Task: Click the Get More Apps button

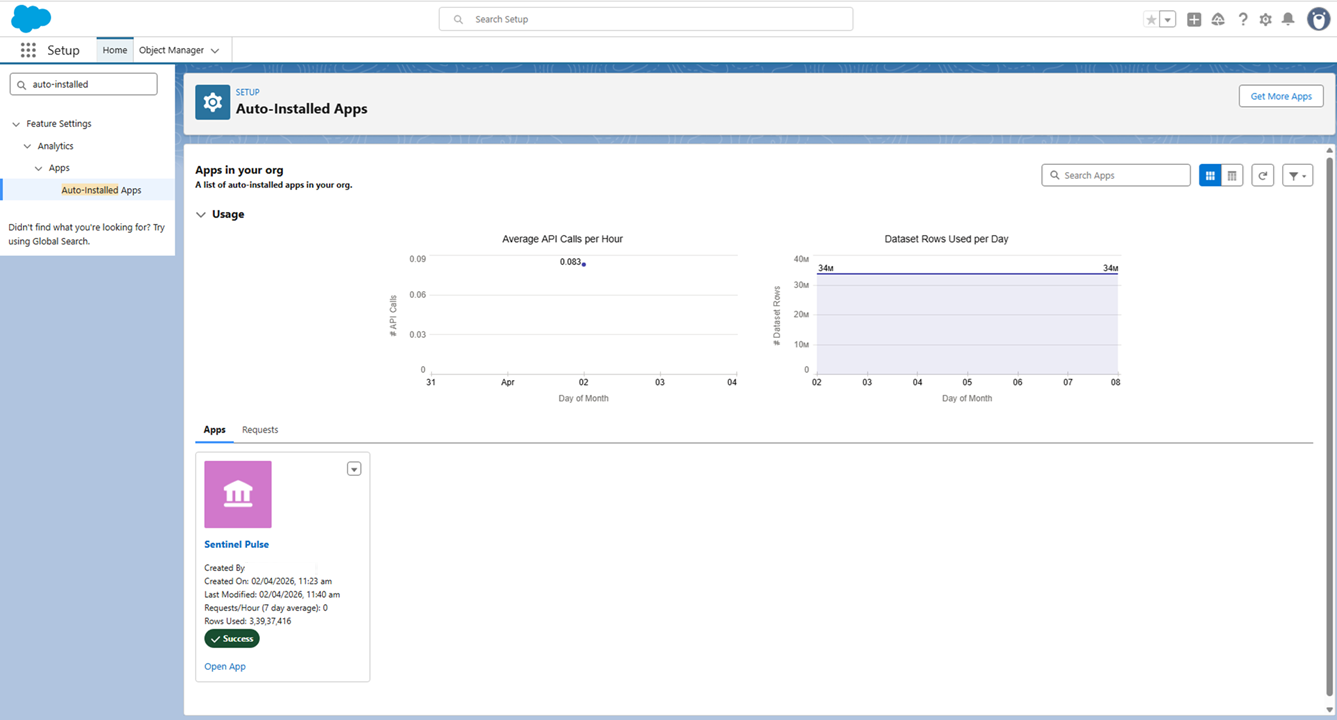Action: pos(1280,96)
